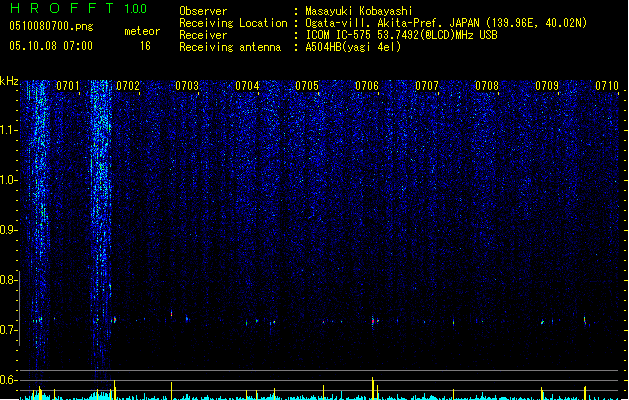629x400 pixels.
Task: Click the 0703 time marker
Action: tap(187, 86)
